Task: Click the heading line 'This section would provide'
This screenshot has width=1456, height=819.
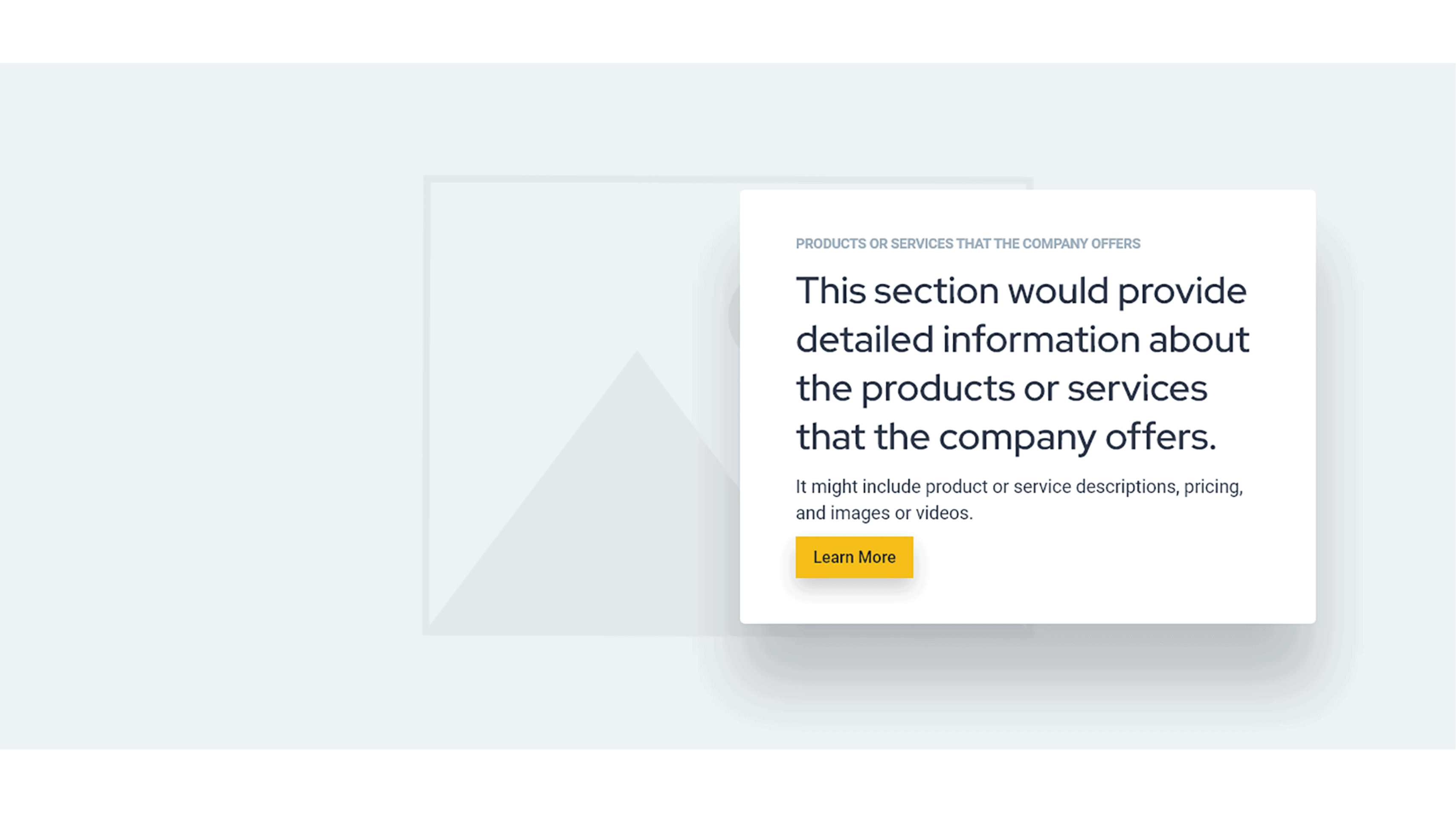Action: (1021, 291)
